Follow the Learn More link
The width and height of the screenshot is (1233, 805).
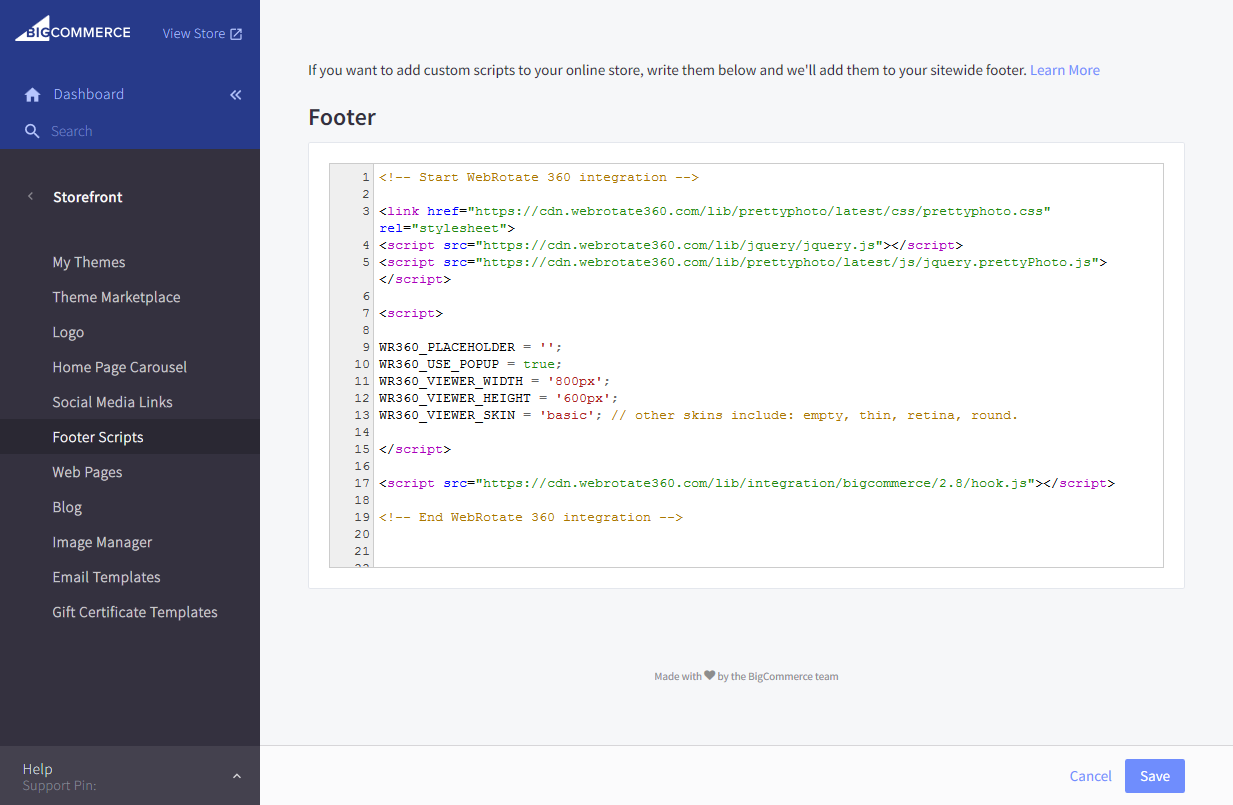point(1065,70)
